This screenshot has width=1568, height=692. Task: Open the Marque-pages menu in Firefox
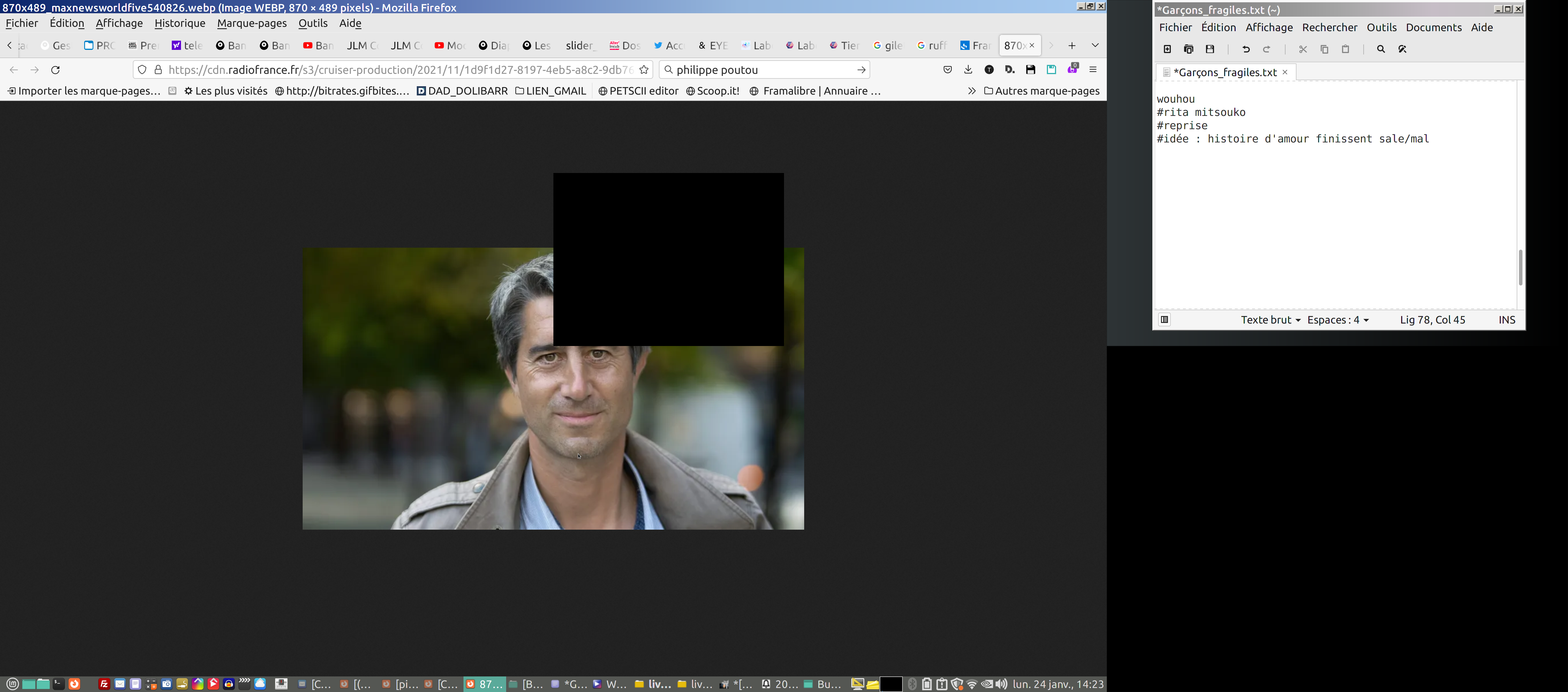(251, 23)
